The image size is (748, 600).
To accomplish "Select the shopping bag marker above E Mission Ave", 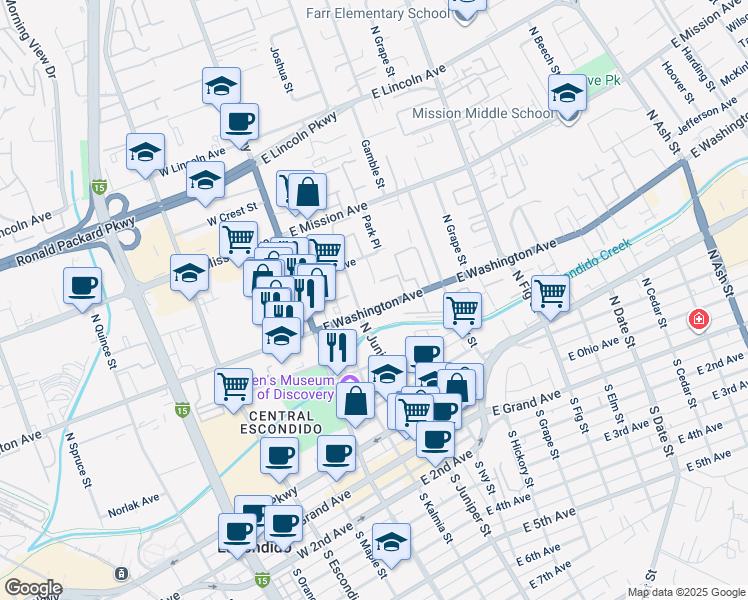I will (308, 193).
